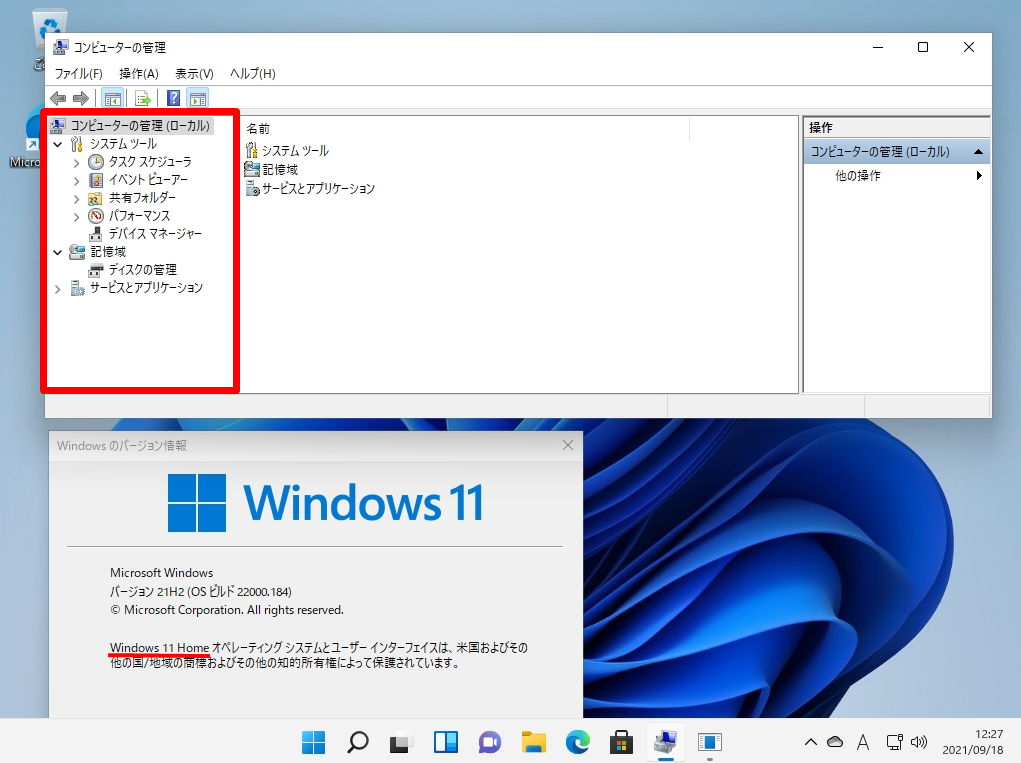Expand サービスとアプリケーション in the tree
This screenshot has width=1021, height=763.
coord(58,288)
